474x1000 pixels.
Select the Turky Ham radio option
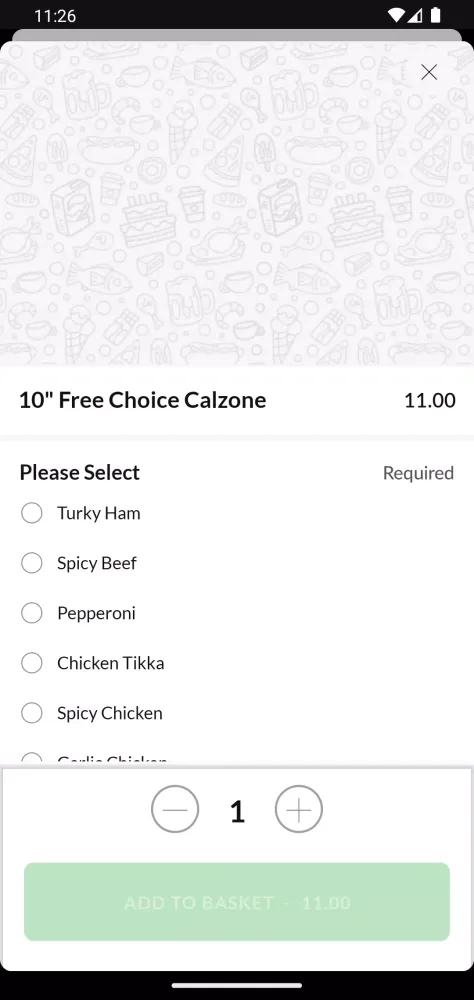(32, 513)
